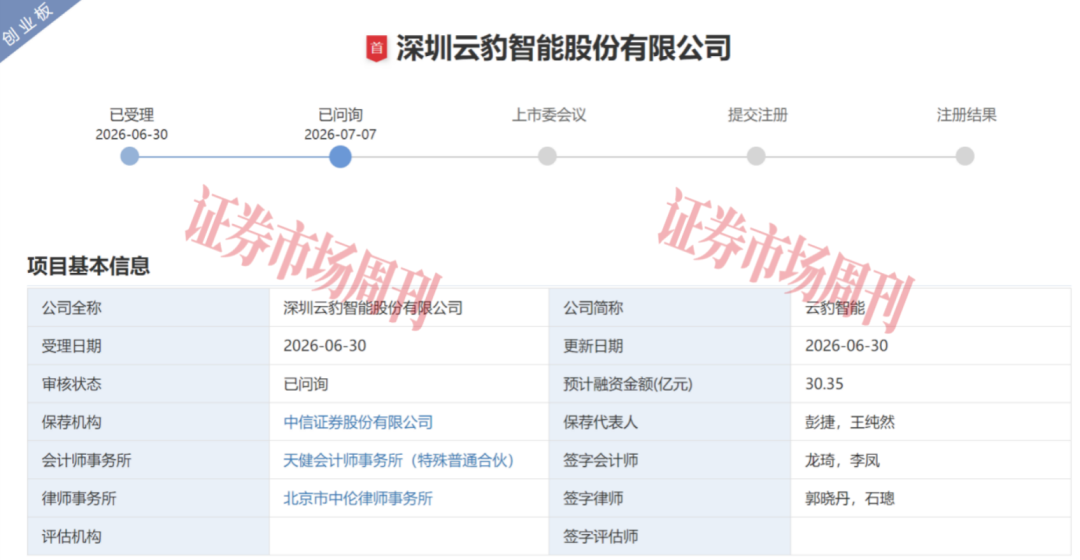Click the 已受理 stage label
1080x560 pixels.
point(132,115)
